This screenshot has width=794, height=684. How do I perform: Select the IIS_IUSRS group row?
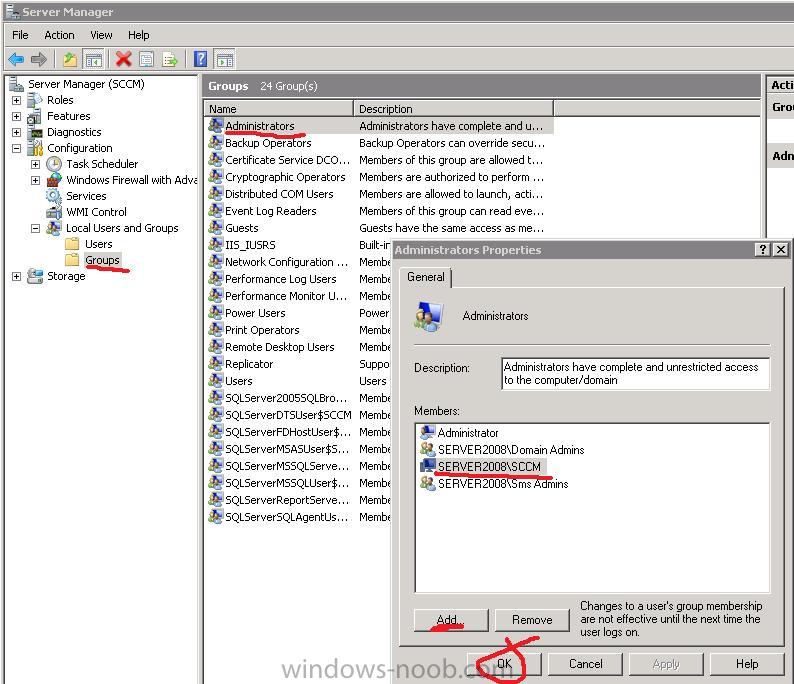coord(250,245)
